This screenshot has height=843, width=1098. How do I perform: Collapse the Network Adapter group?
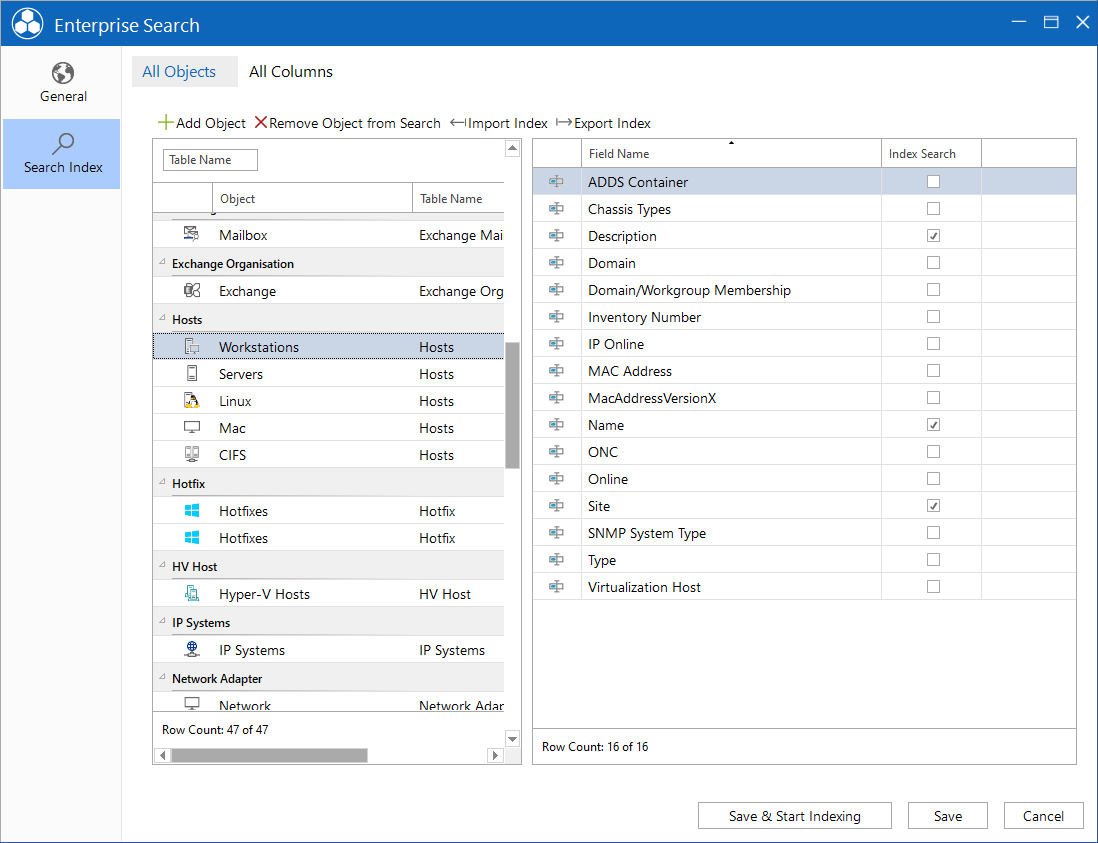[162, 678]
